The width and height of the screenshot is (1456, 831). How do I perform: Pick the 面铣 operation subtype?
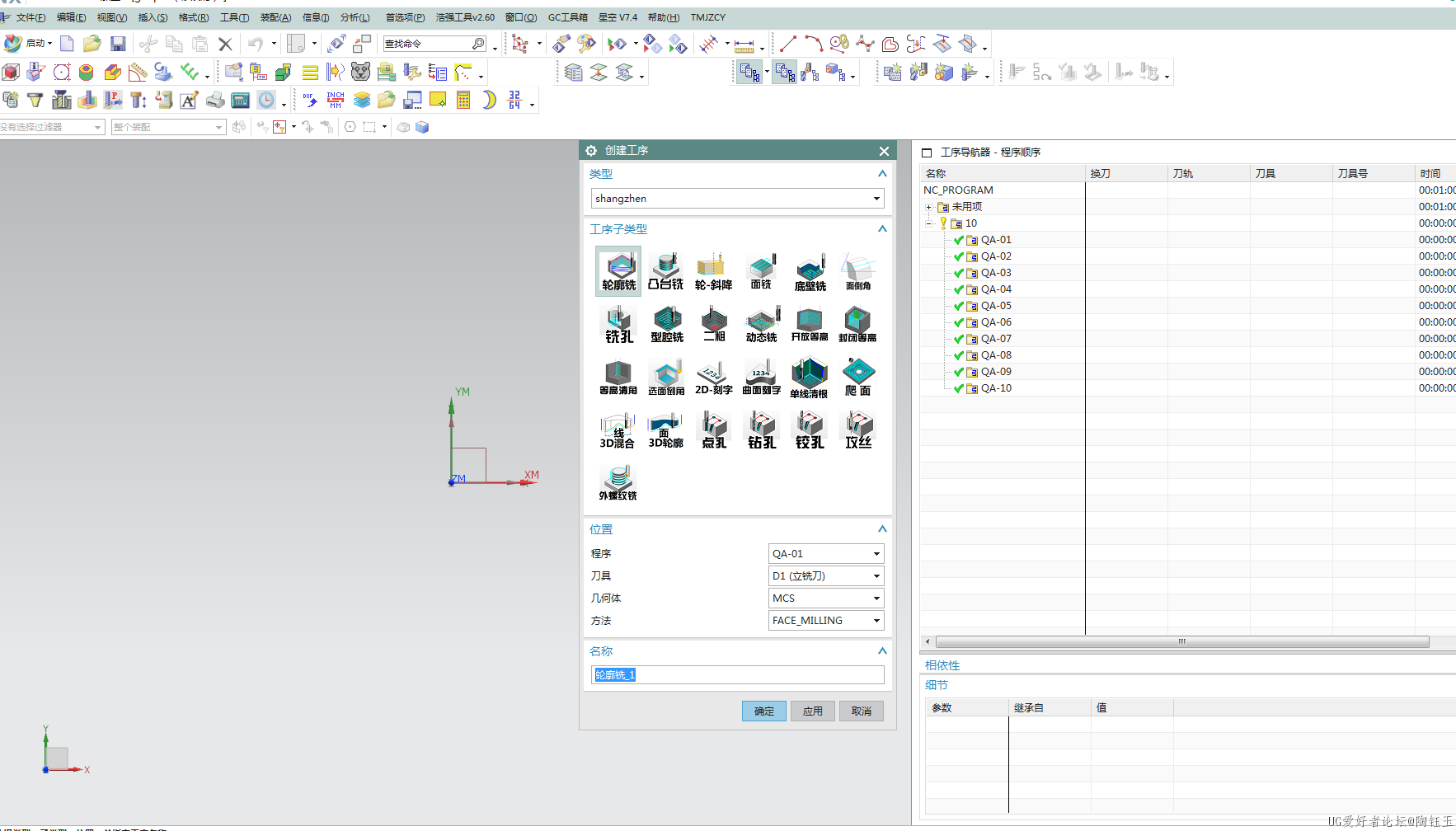[x=761, y=271]
